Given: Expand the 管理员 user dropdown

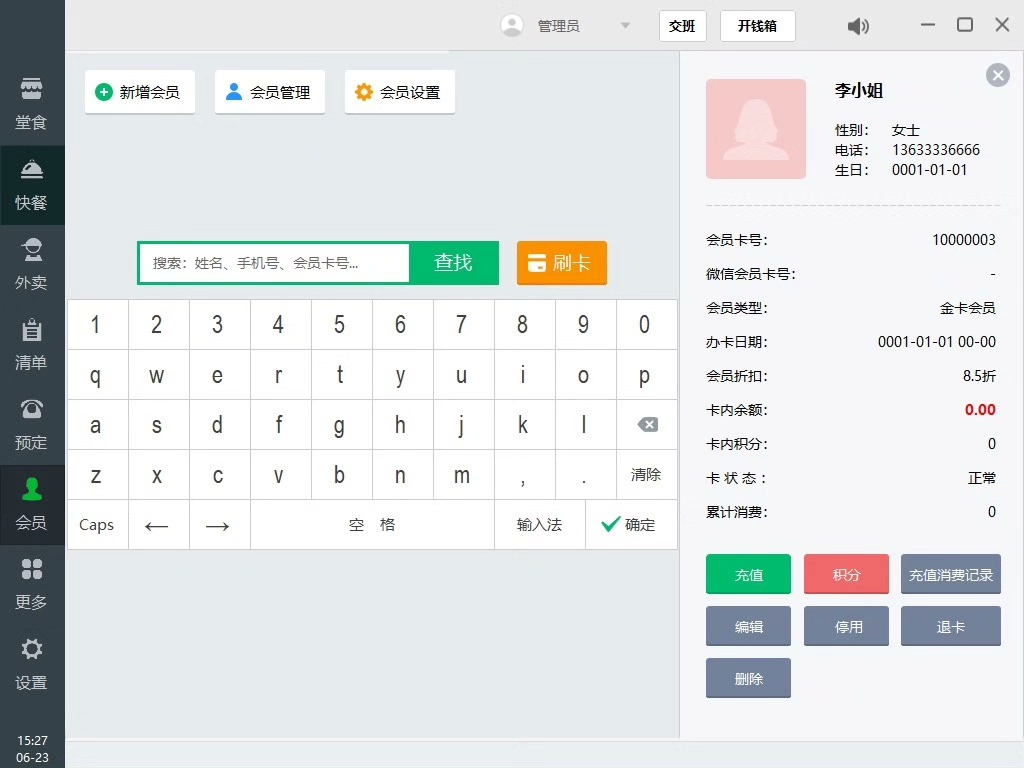Looking at the screenshot, I should point(625,26).
